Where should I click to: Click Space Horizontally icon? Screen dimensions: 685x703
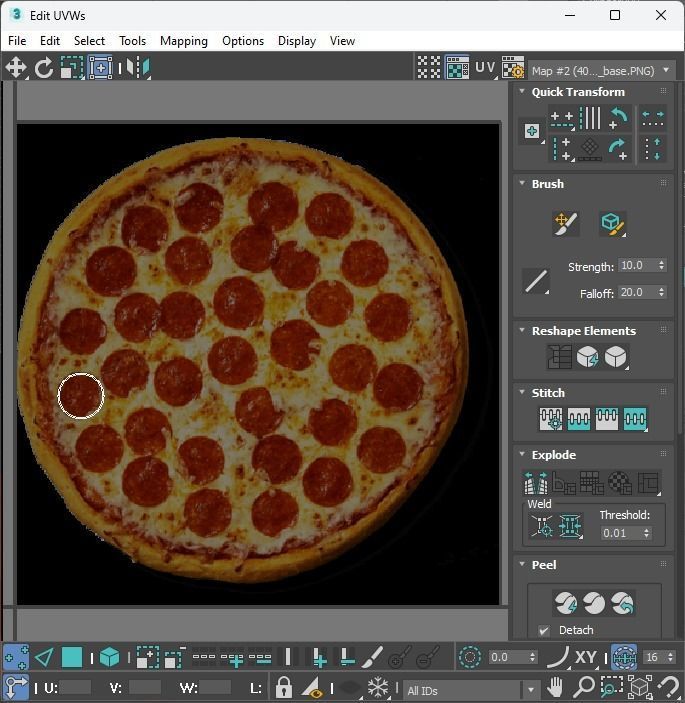pos(653,119)
